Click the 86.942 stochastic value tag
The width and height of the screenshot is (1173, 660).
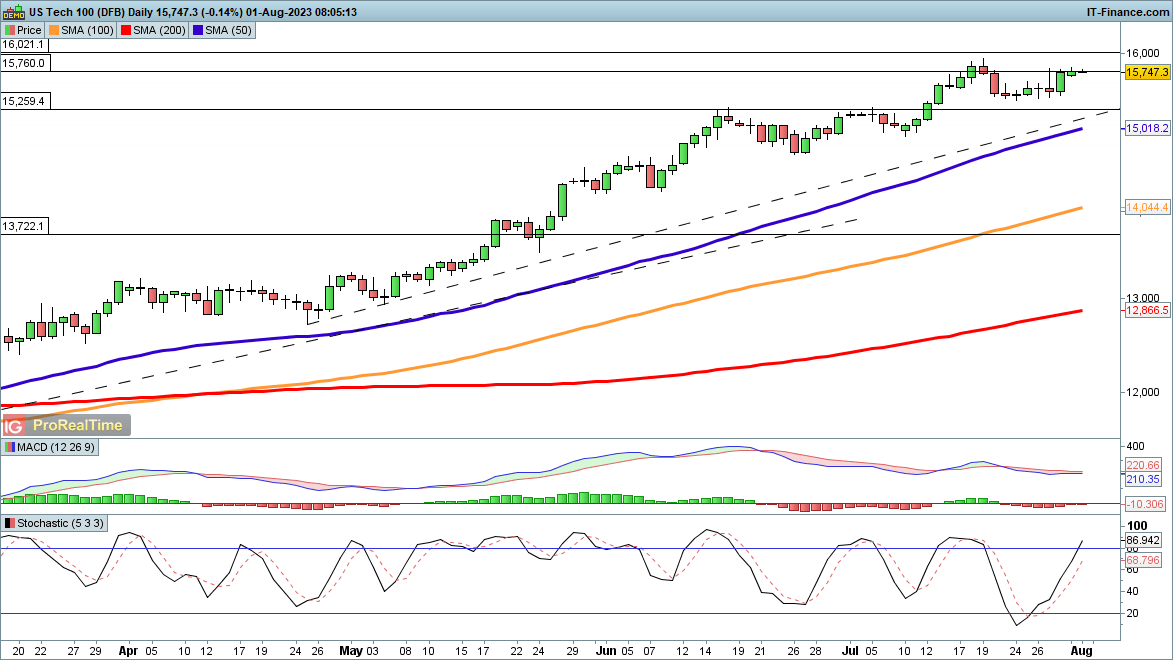[1143, 540]
